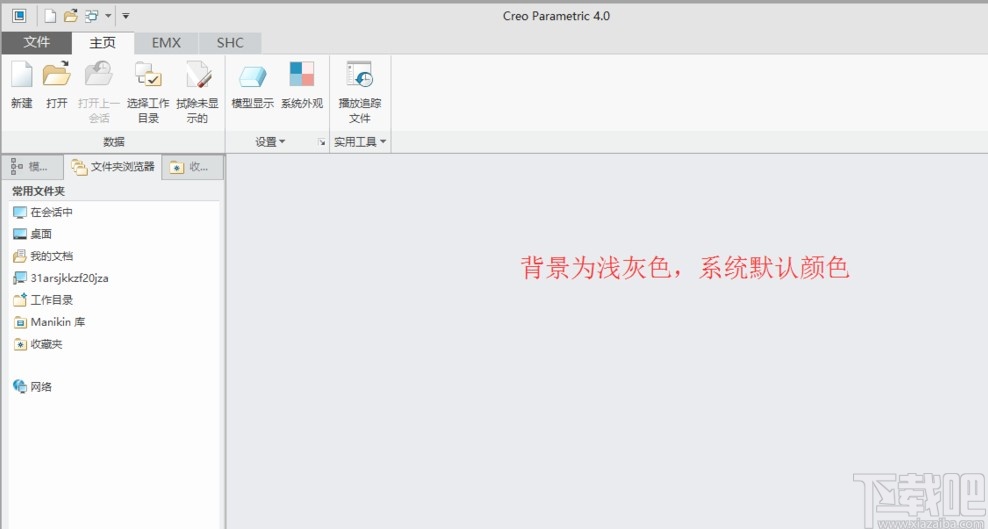Click the 播放追踪文件 ribbon button
The width and height of the screenshot is (988, 529).
tap(360, 92)
